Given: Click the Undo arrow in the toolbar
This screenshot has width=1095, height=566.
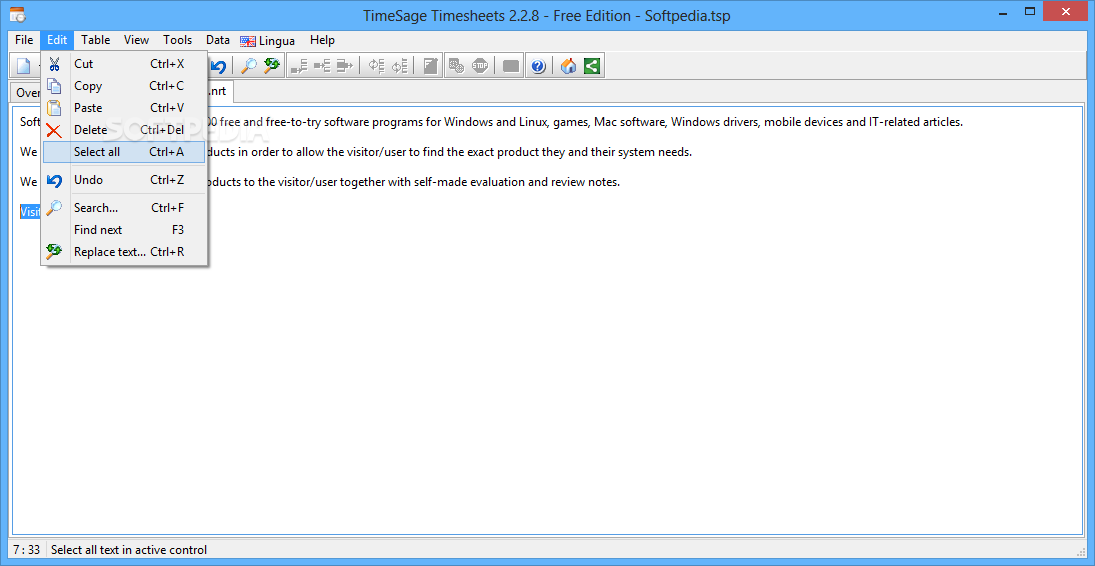Looking at the screenshot, I should (219, 66).
